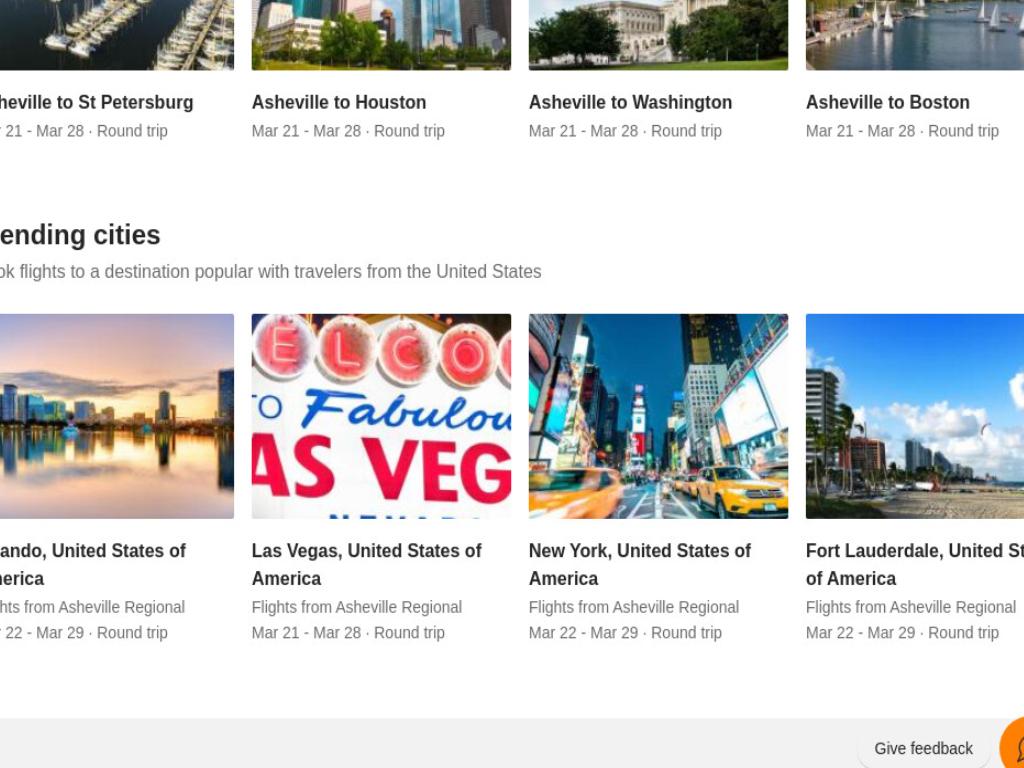1024x768 pixels.
Task: Click Orlando, United States of America title
Action: coord(93,564)
